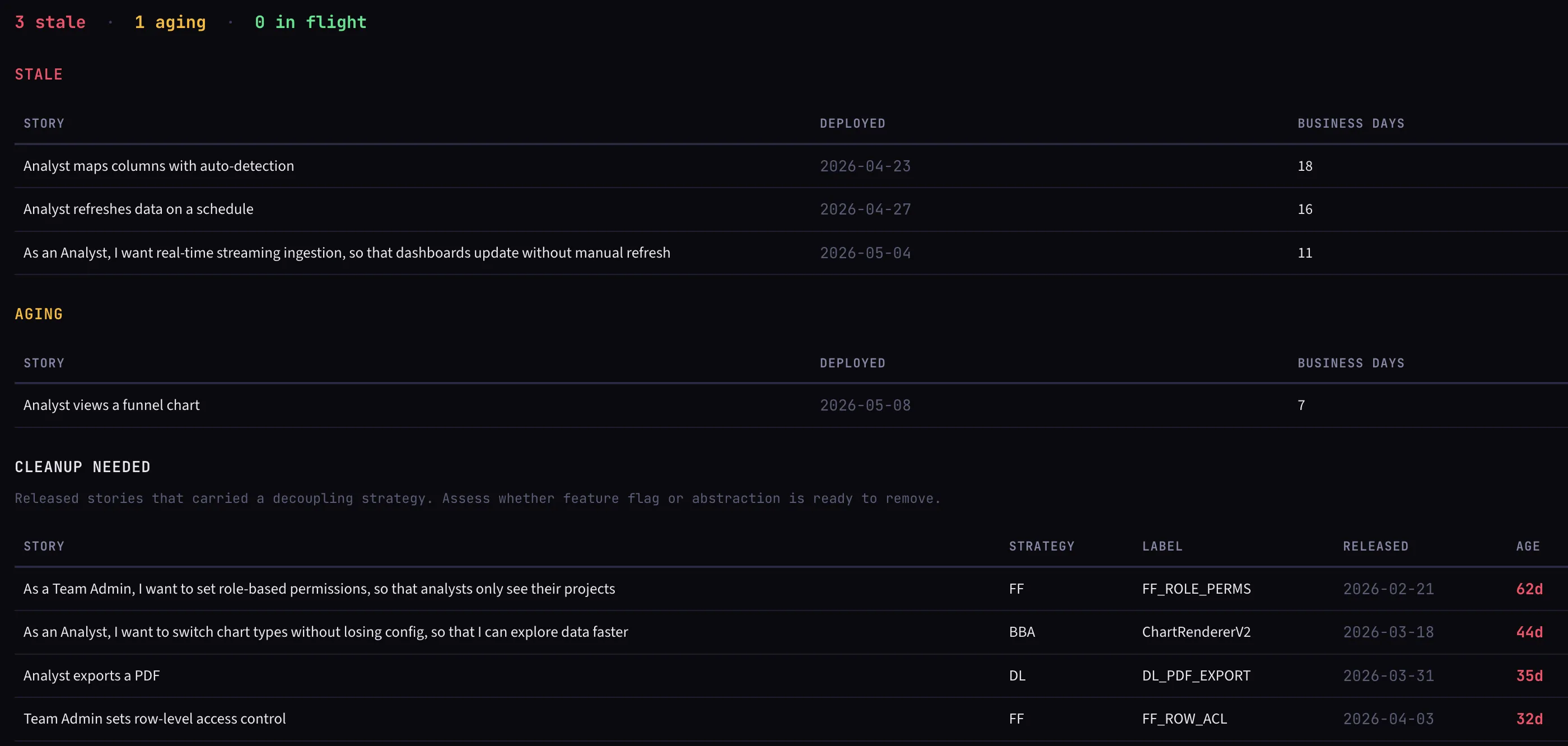Viewport: 1568px width, 746px height.
Task: Click the 'Released stories that carried' description text
Action: [478, 499]
